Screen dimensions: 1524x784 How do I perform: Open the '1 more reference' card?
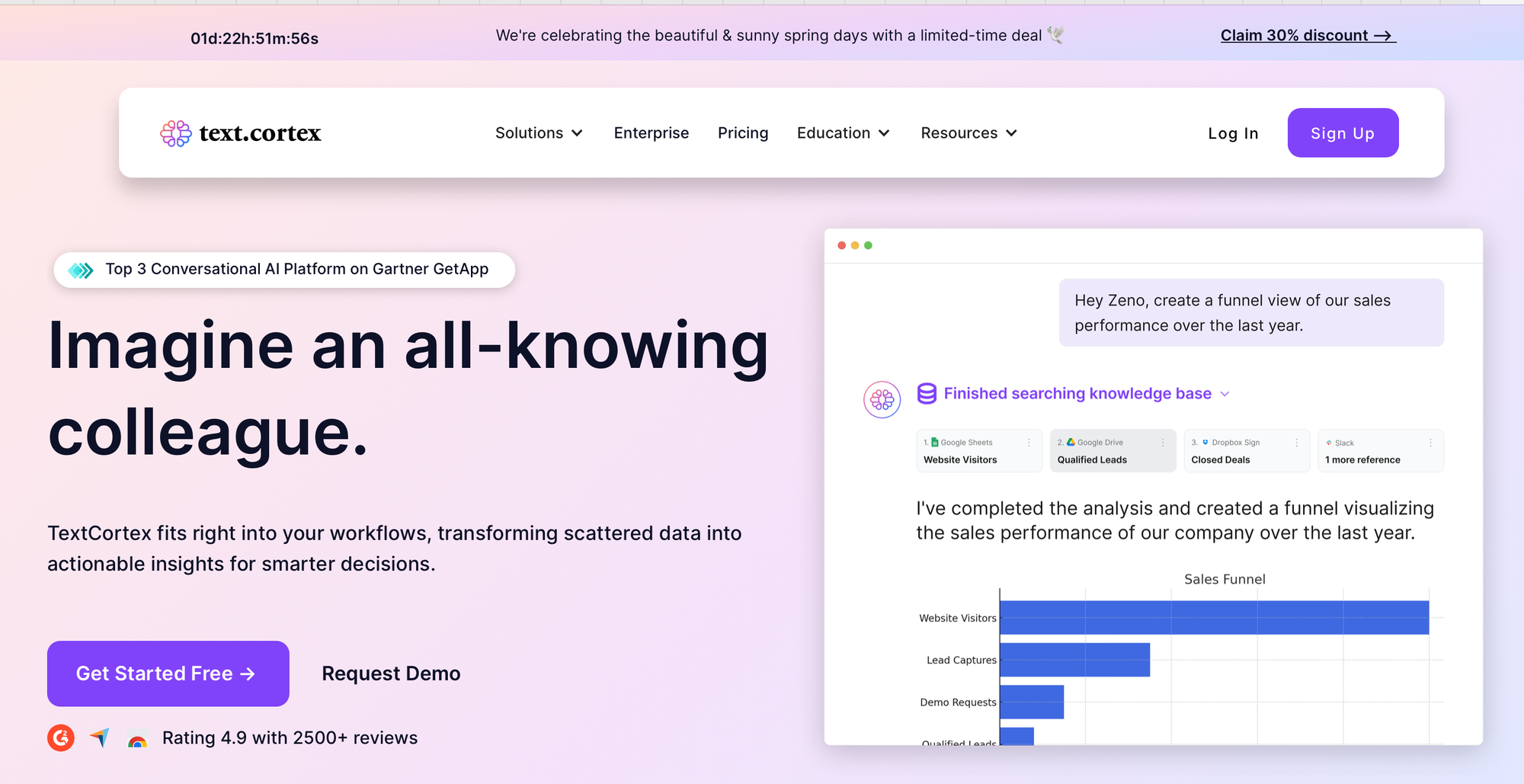(1381, 451)
